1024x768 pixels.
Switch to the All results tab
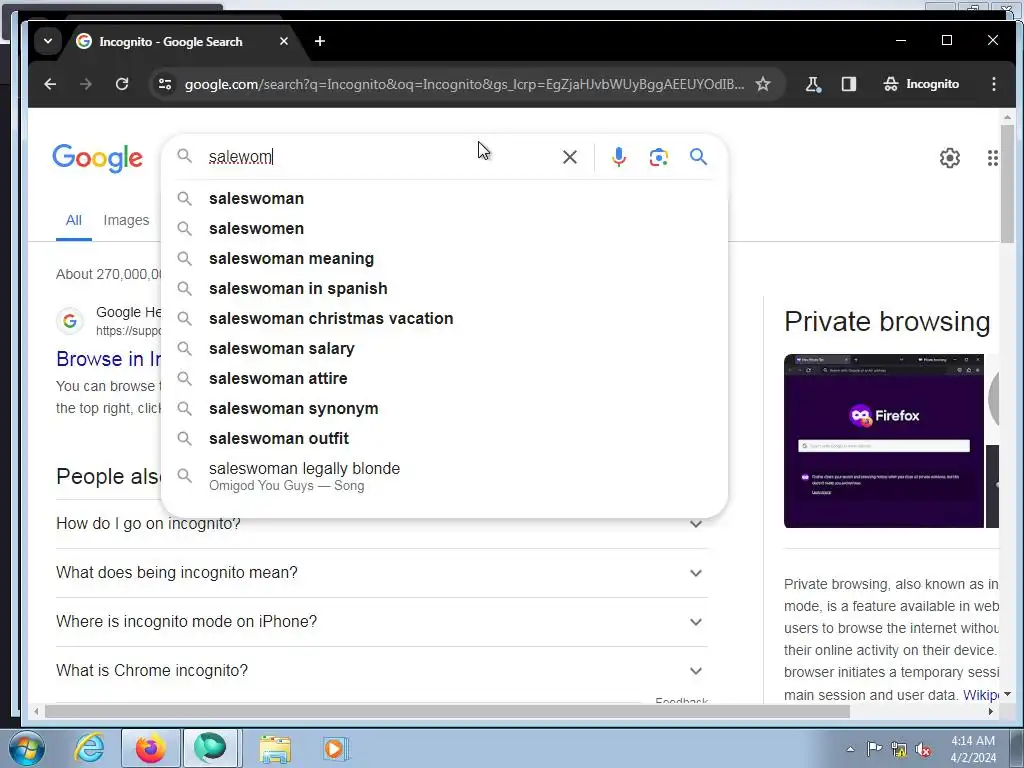click(x=74, y=221)
